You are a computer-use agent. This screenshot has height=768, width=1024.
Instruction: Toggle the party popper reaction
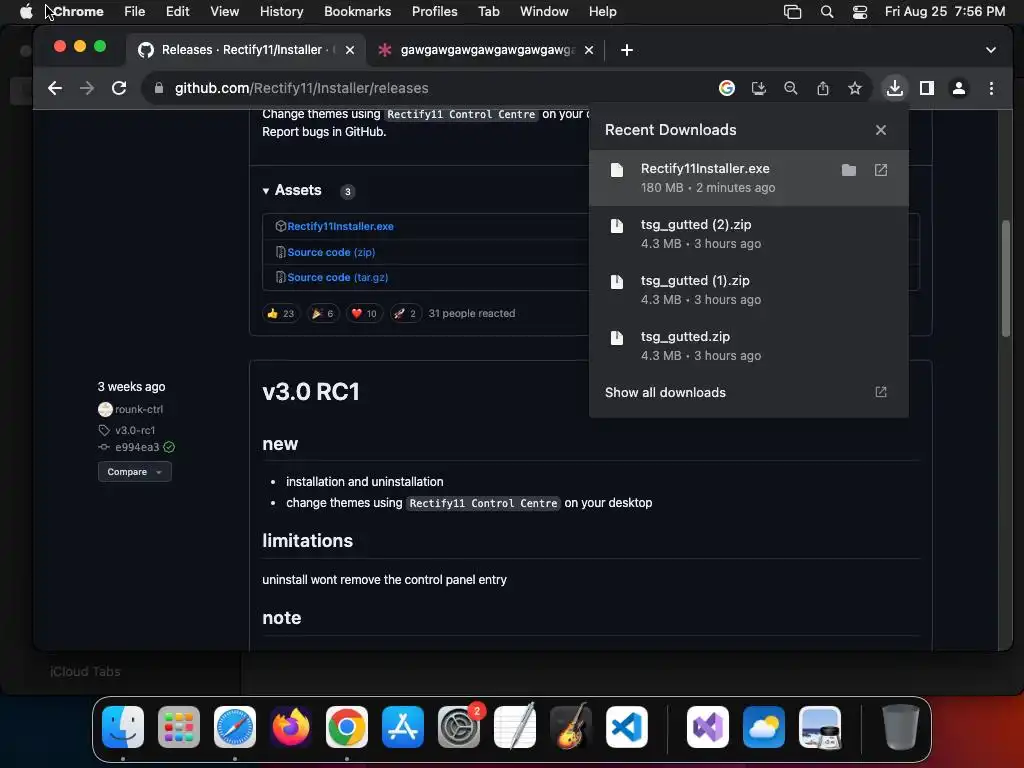point(323,313)
